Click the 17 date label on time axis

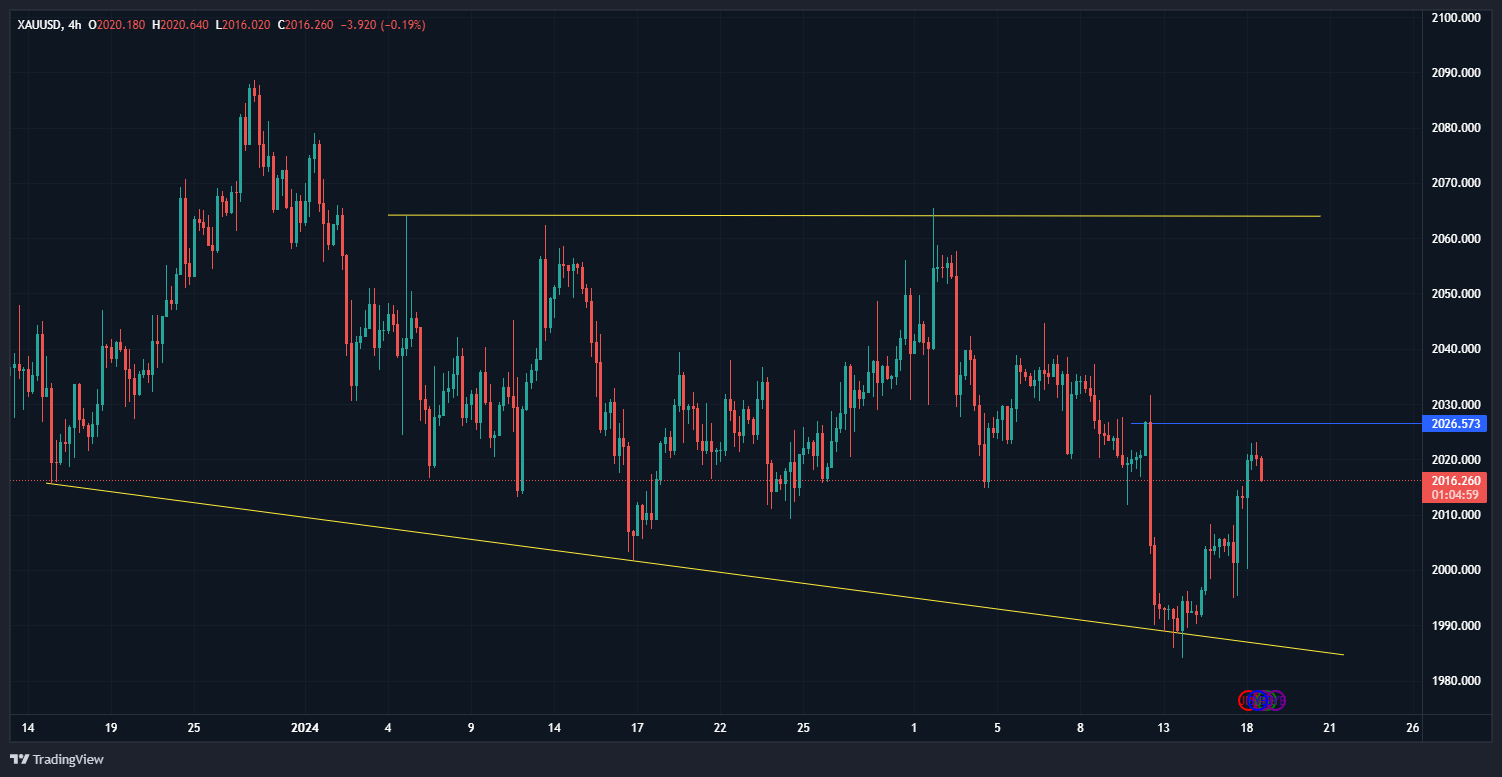coord(636,728)
